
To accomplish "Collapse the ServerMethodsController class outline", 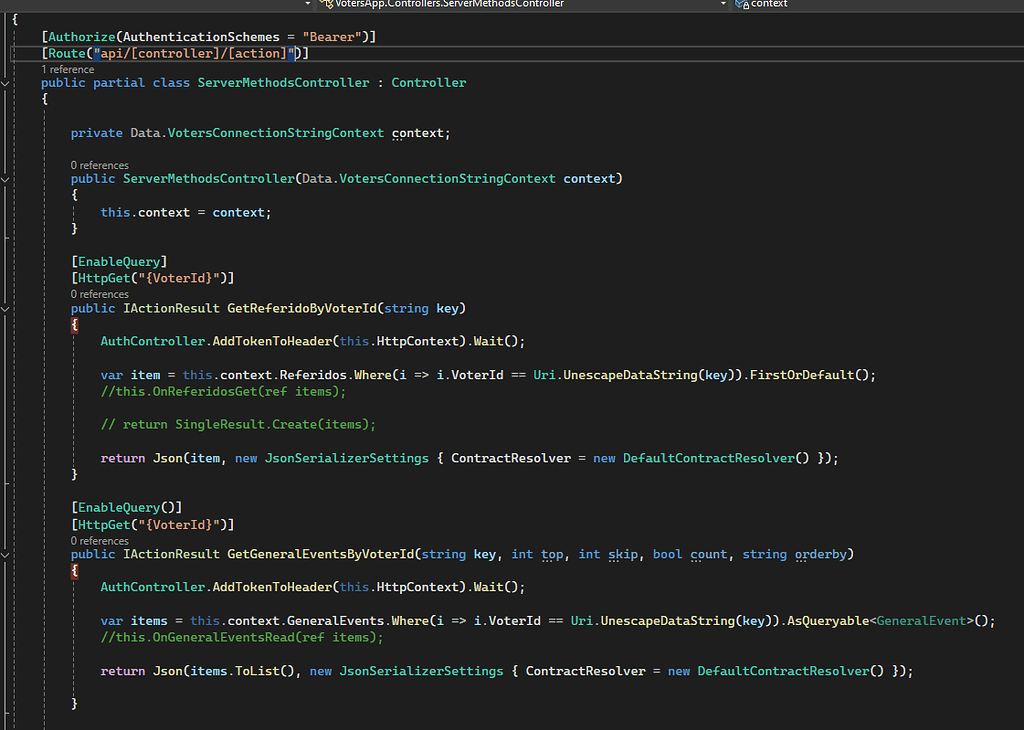I will tap(5, 84).
